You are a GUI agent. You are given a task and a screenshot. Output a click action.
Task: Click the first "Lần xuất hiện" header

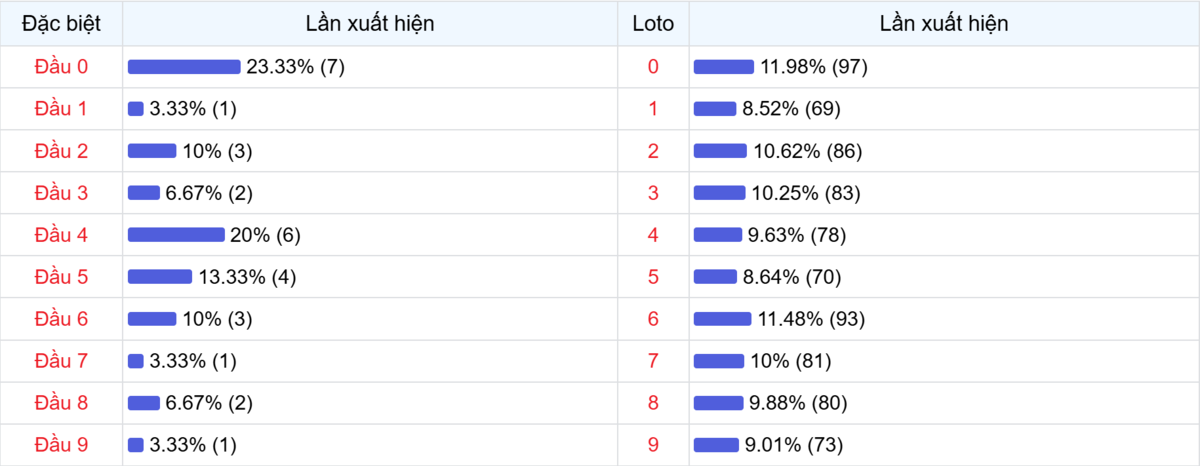click(x=372, y=24)
